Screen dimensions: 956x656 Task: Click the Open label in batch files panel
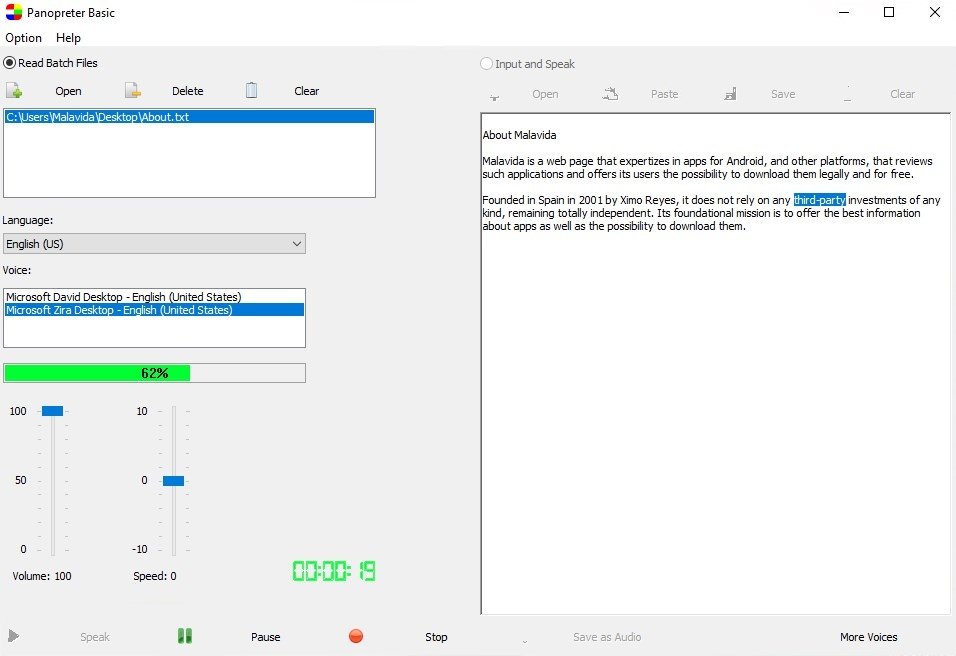[68, 91]
